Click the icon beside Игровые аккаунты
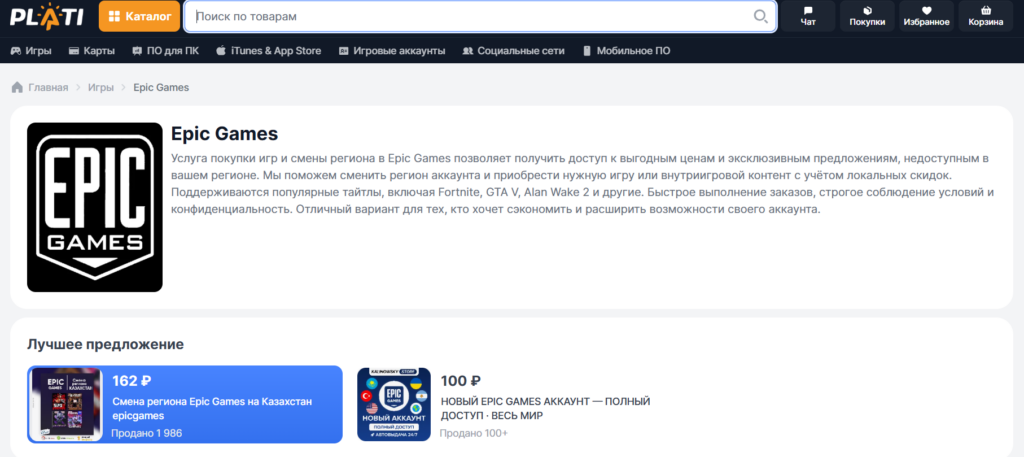 [x=344, y=50]
